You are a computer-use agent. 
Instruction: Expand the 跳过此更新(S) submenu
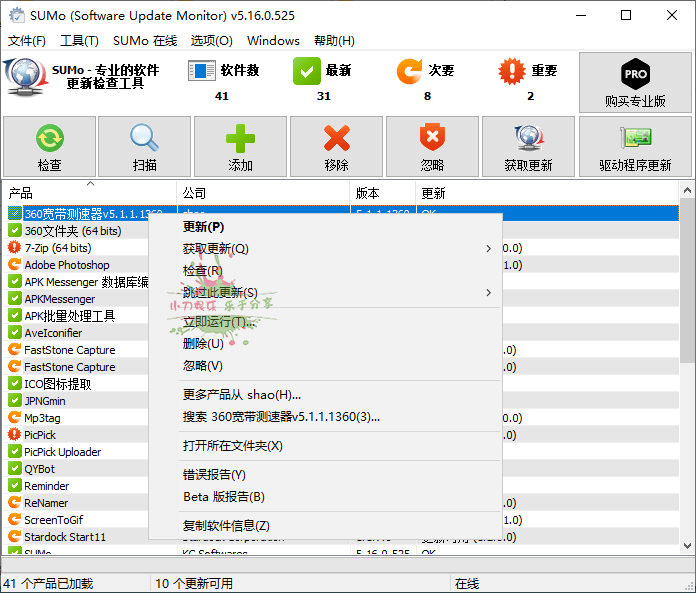pos(489,292)
